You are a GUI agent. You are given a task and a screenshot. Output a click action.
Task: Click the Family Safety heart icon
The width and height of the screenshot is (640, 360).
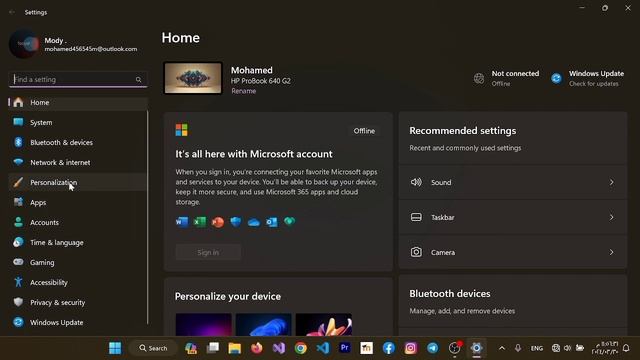pos(289,221)
